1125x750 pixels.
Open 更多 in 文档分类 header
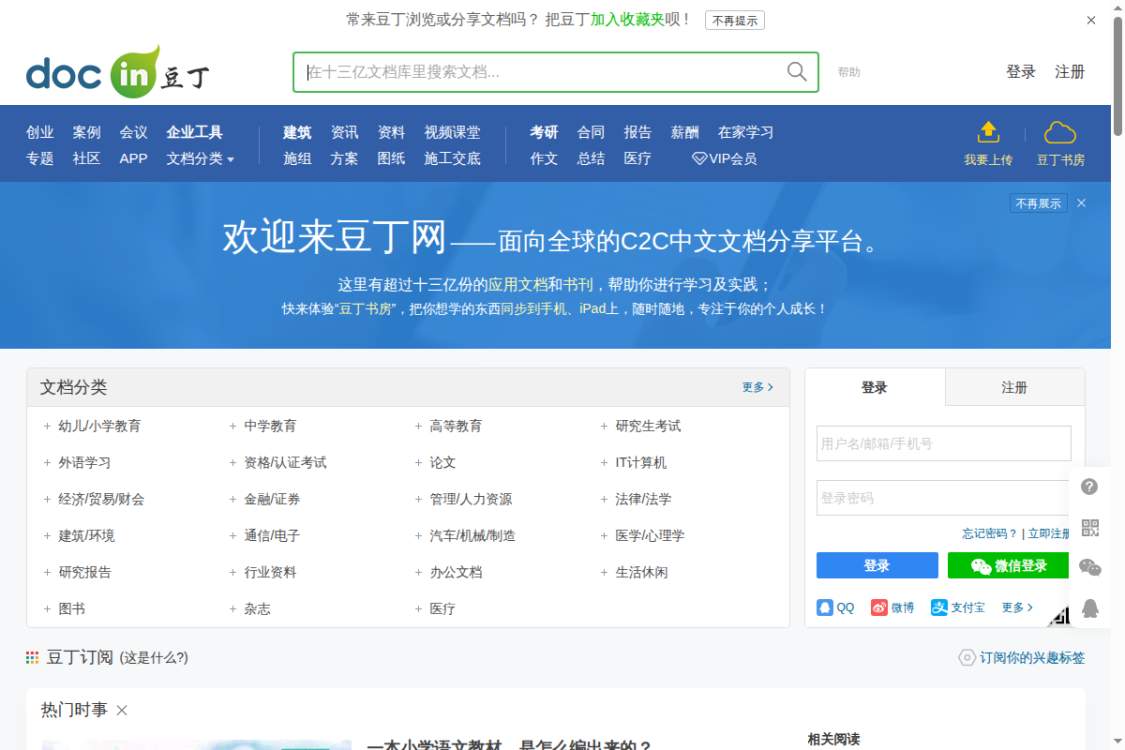point(758,387)
